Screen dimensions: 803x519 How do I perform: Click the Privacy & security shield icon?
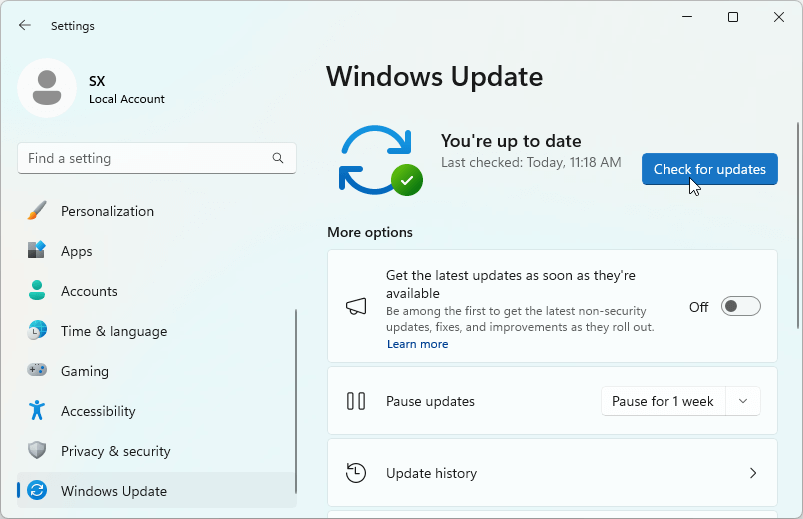coord(37,450)
